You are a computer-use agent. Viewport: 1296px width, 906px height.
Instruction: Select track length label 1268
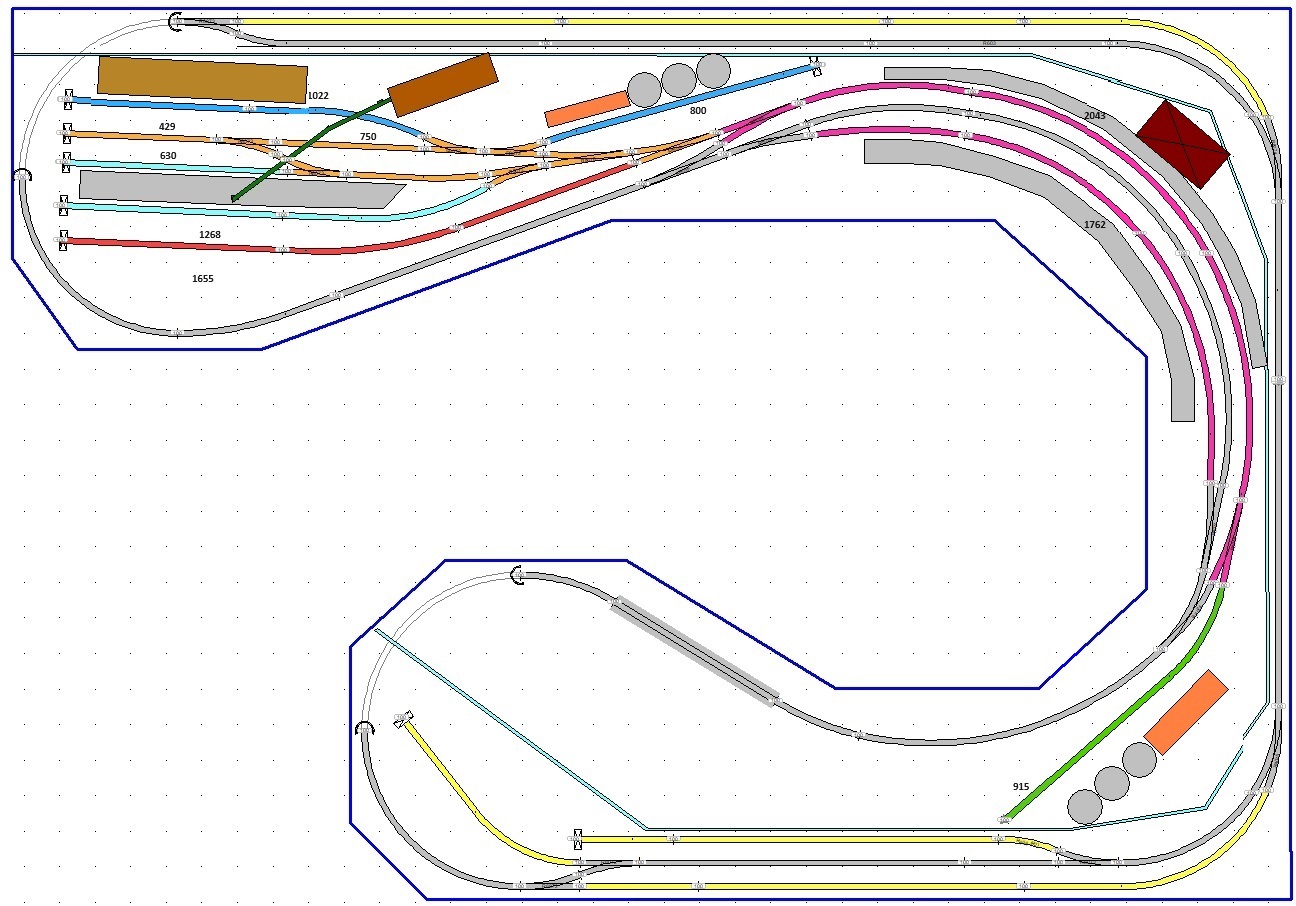210,234
